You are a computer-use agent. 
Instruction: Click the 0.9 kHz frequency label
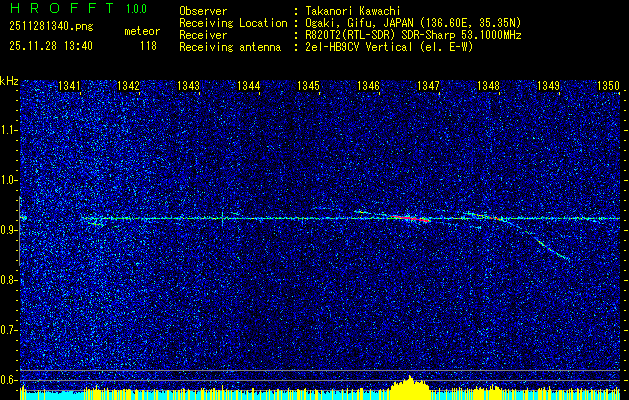pos(7,230)
